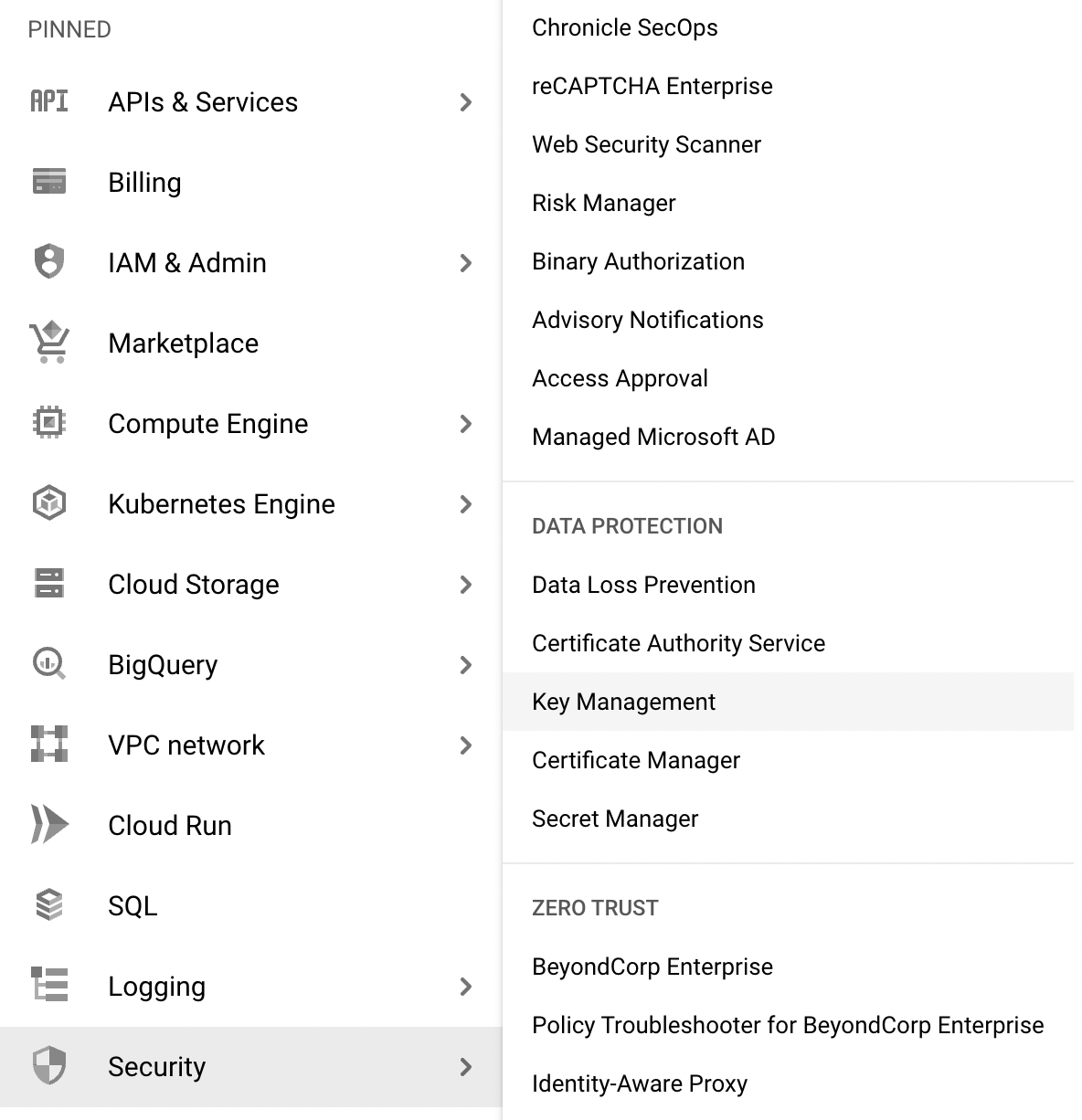This screenshot has height=1120, width=1082.
Task: Open Chronicle SecOps
Action: (624, 27)
